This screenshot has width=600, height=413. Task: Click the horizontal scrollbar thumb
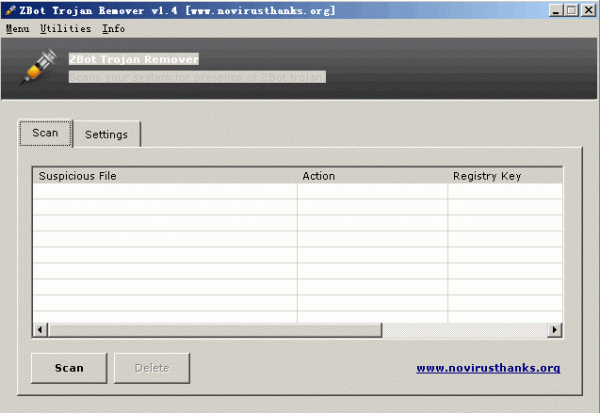215,330
